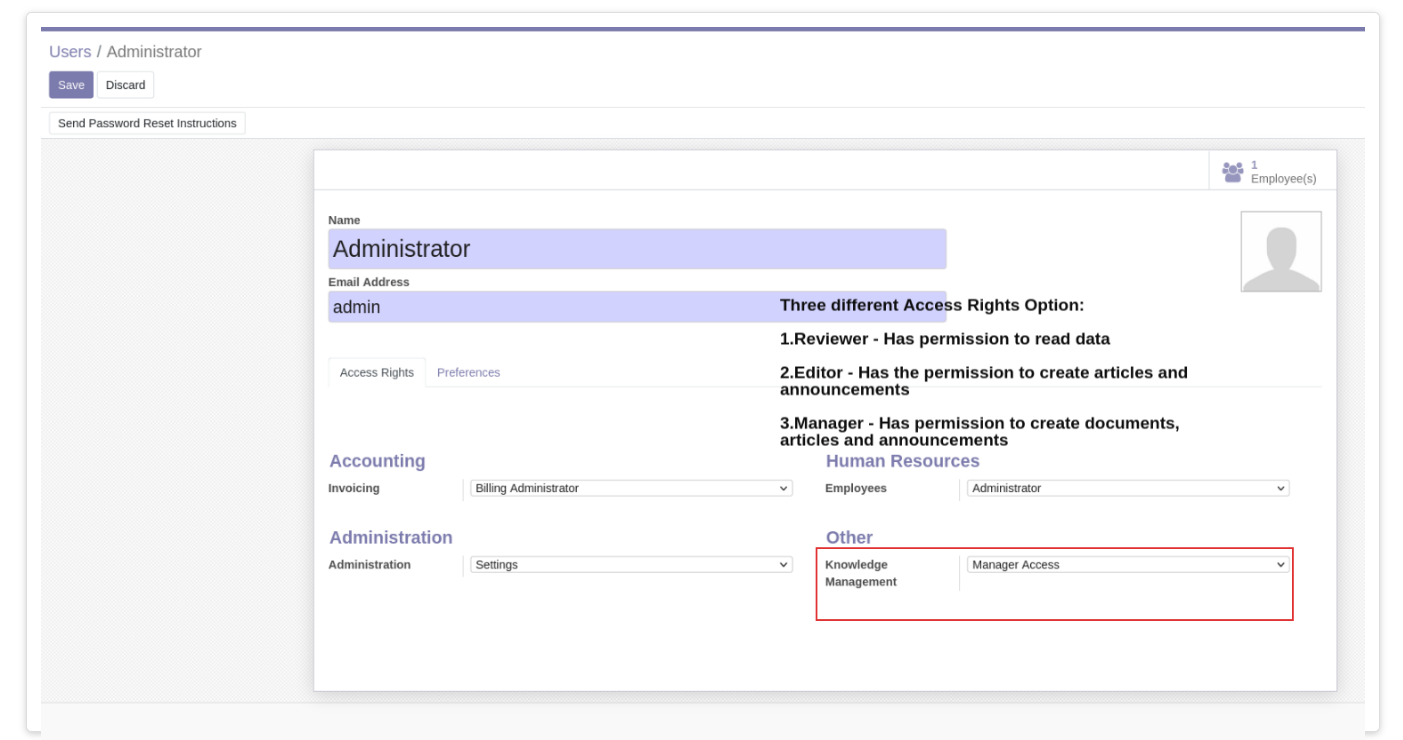Select the Access Rights tab

pyautogui.click(x=377, y=372)
